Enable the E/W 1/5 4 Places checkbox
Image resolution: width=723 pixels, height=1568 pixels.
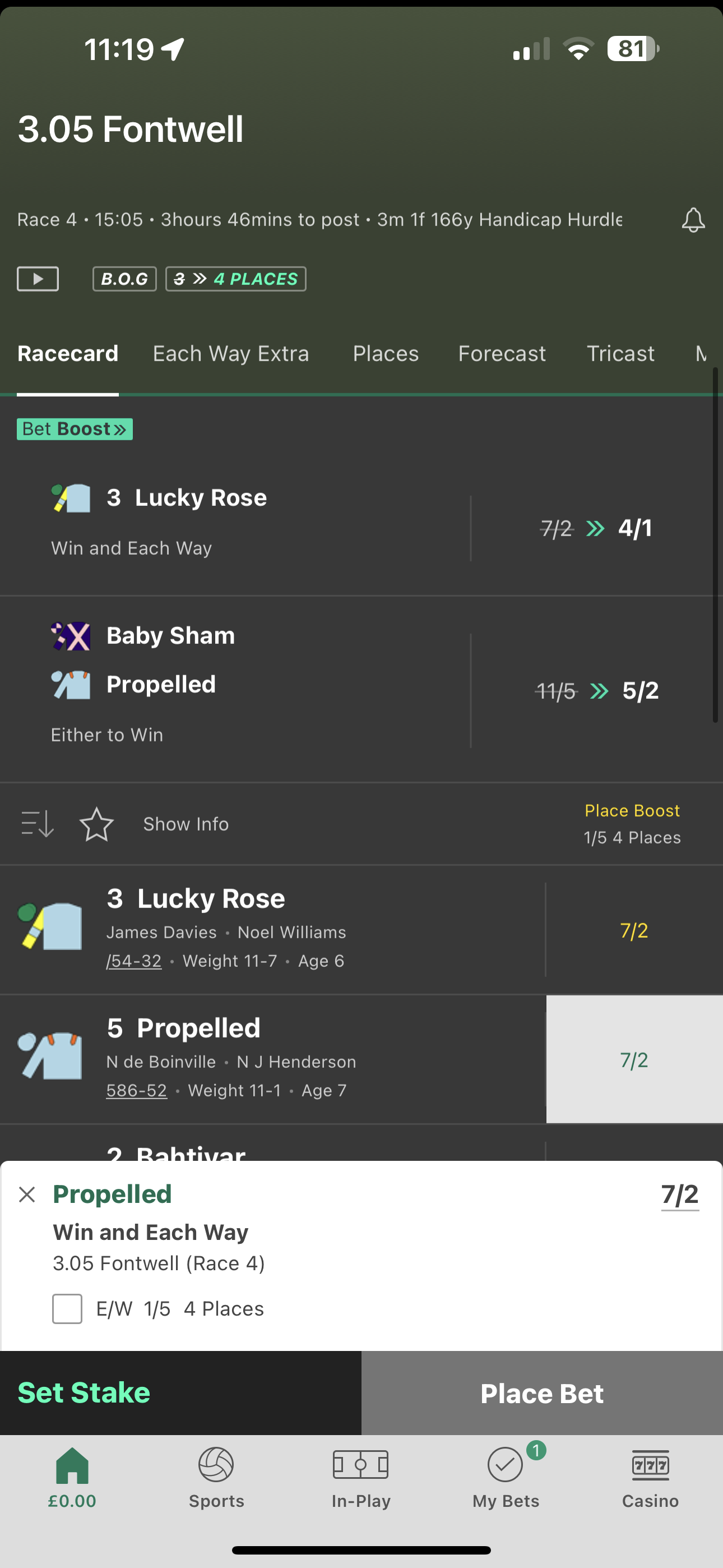pyautogui.click(x=68, y=1309)
